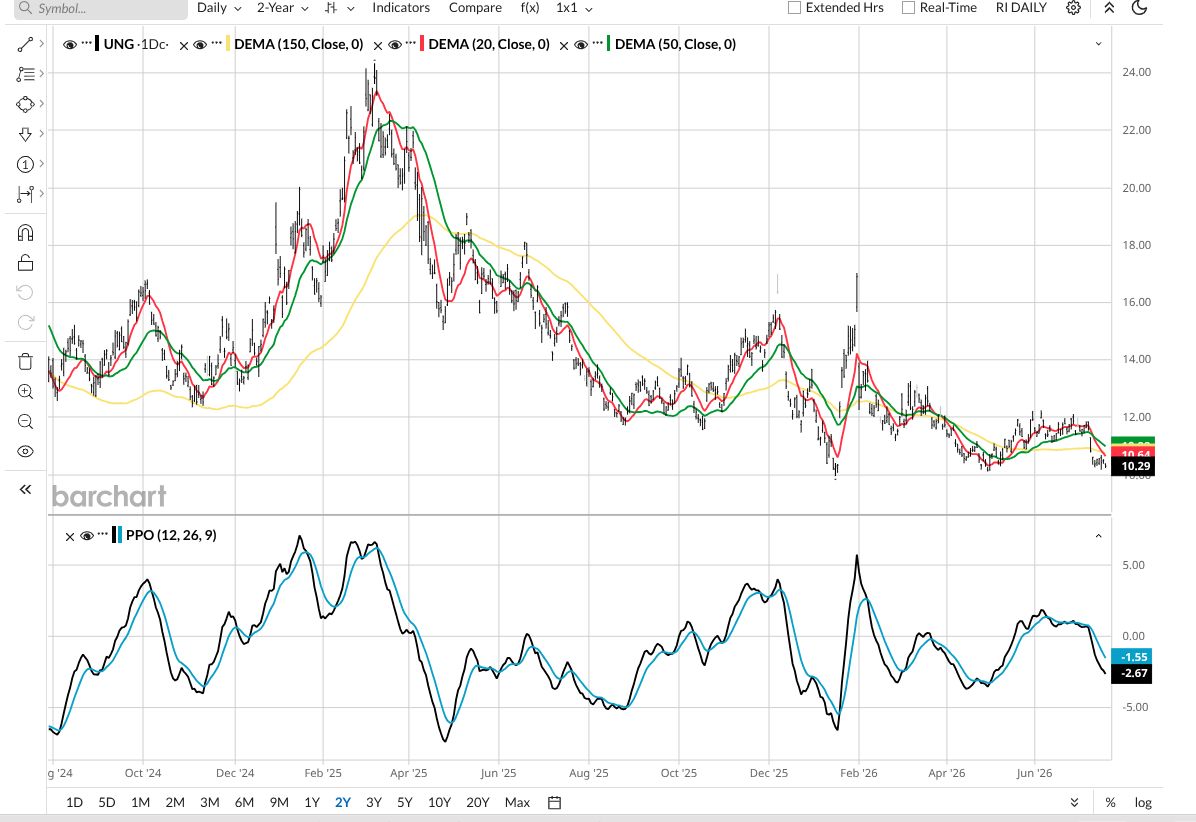The image size is (1196, 822).
Task: Click the double up-arrow collapse header icon
Action: [x=1109, y=8]
